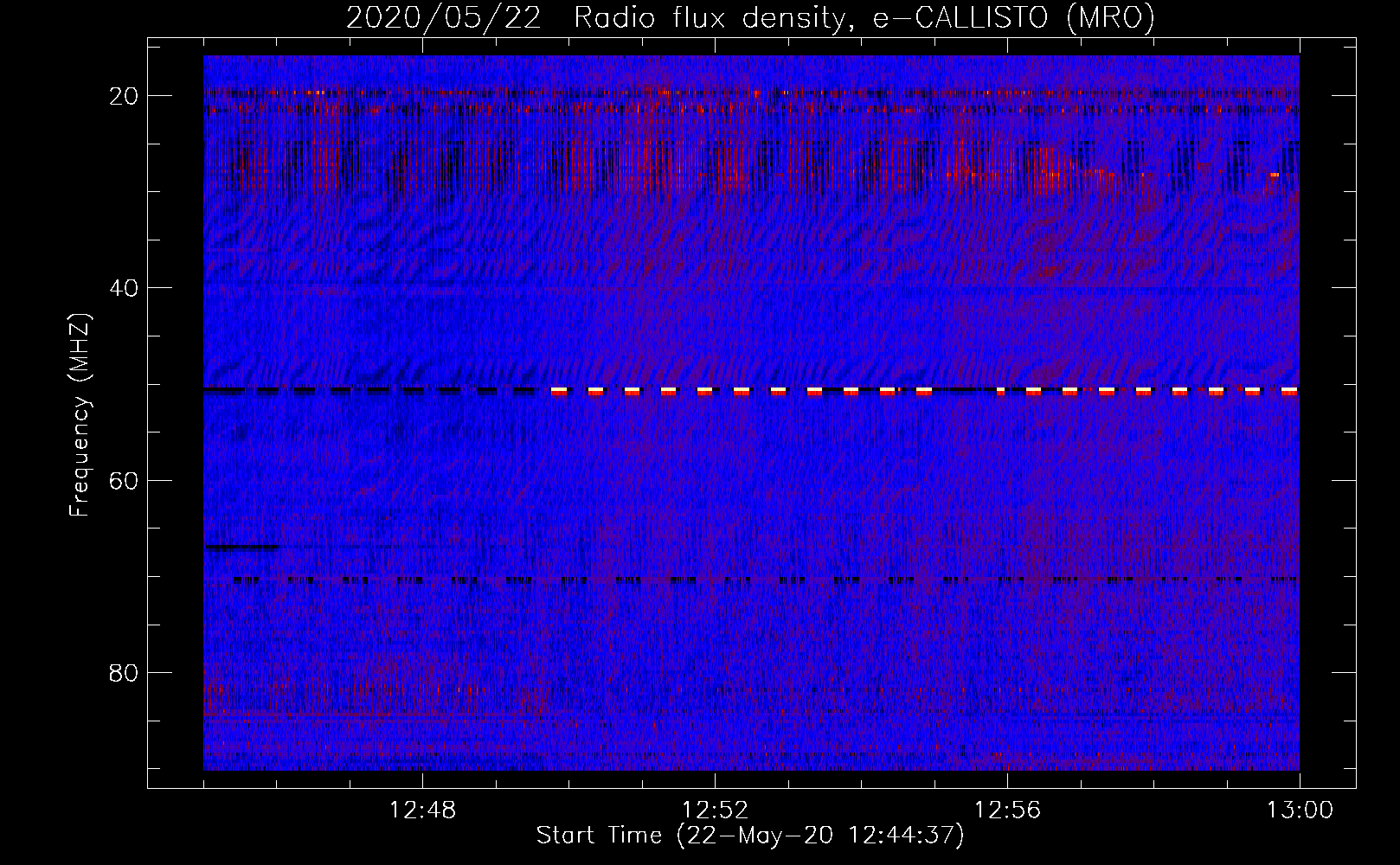Click the 40 MHz frequency tick label
Screen dimensions: 1400x865
pyautogui.click(x=125, y=288)
